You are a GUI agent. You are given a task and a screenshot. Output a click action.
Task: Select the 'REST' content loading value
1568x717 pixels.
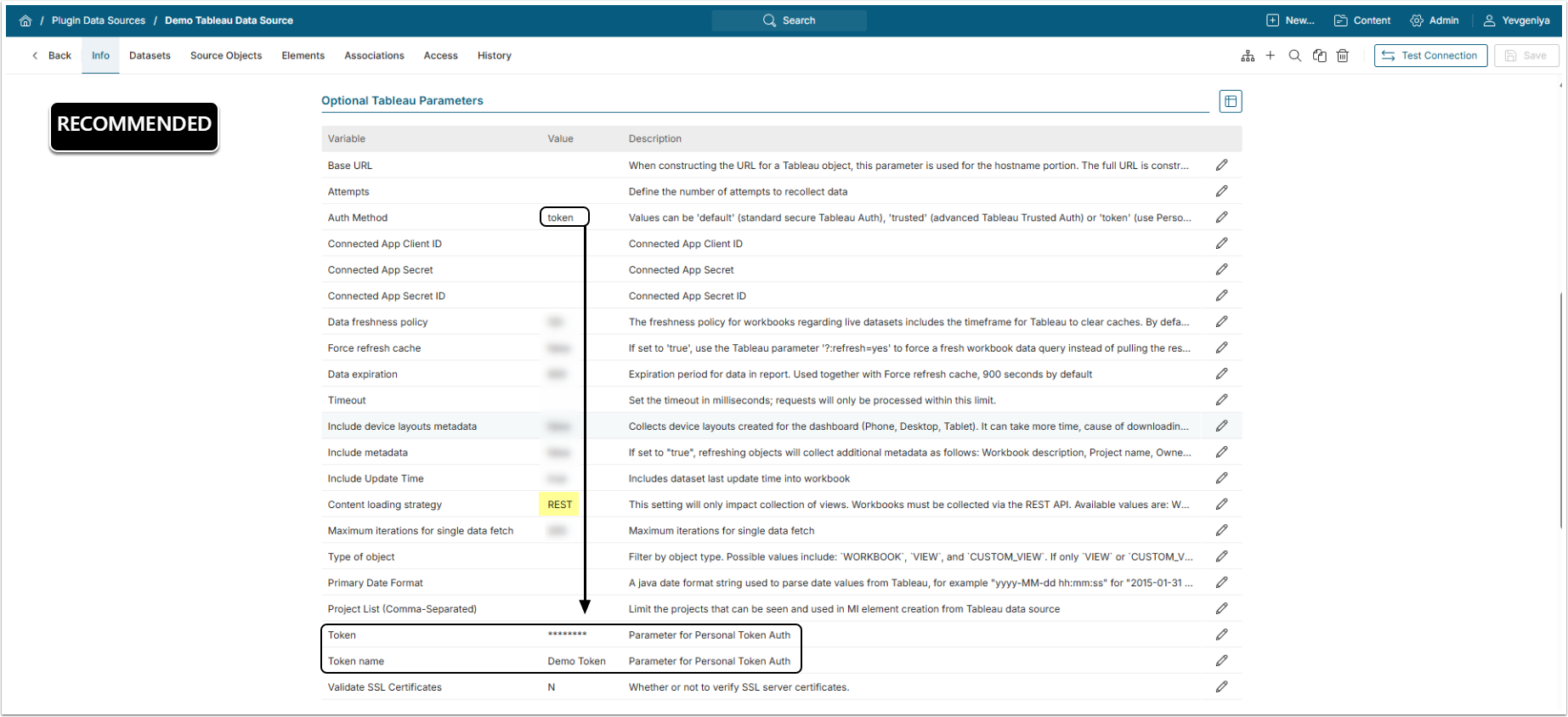pyautogui.click(x=559, y=505)
